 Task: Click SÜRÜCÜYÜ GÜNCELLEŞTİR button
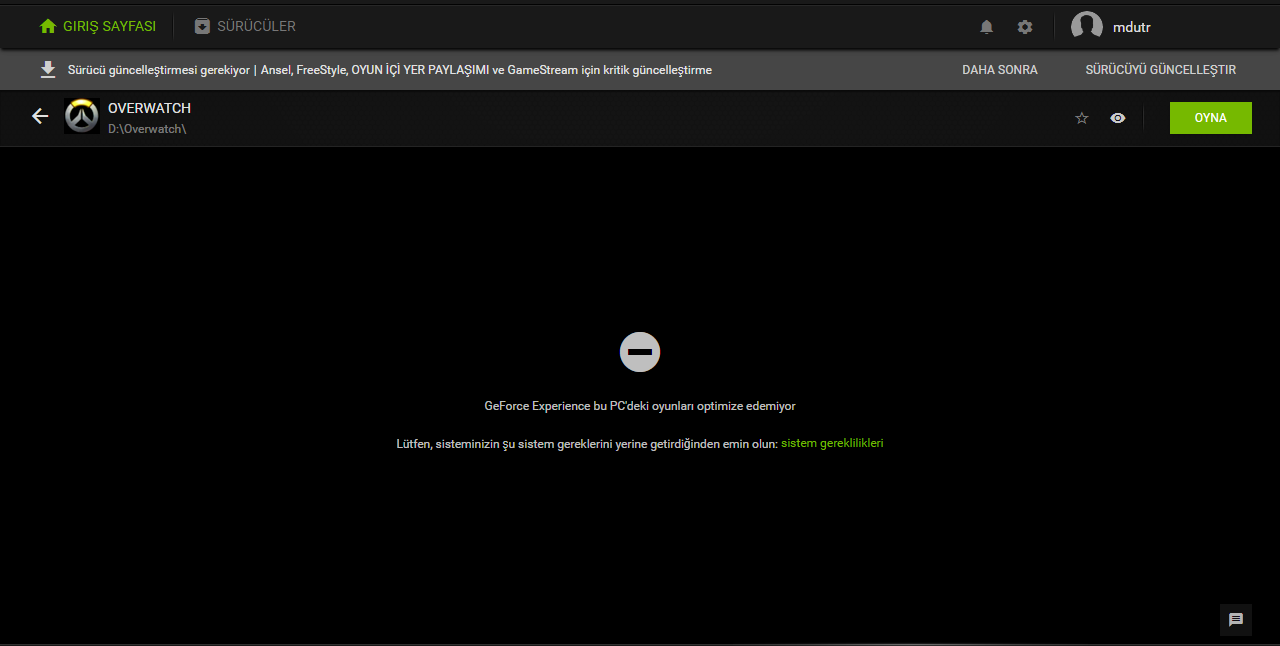(1161, 70)
